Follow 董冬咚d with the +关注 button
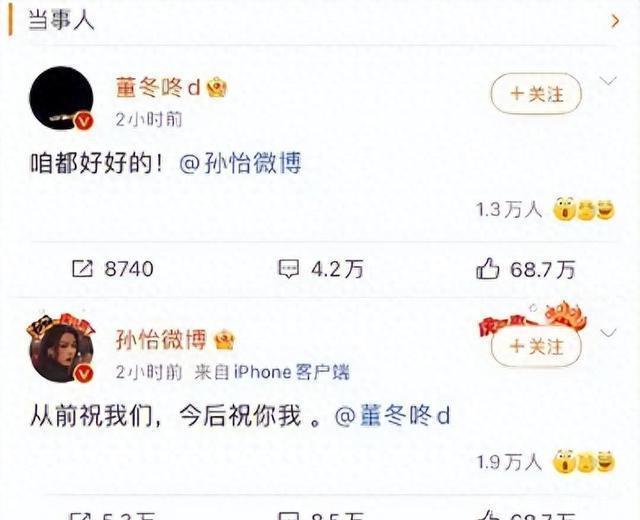Screen dimensions: 640x520 [536, 94]
